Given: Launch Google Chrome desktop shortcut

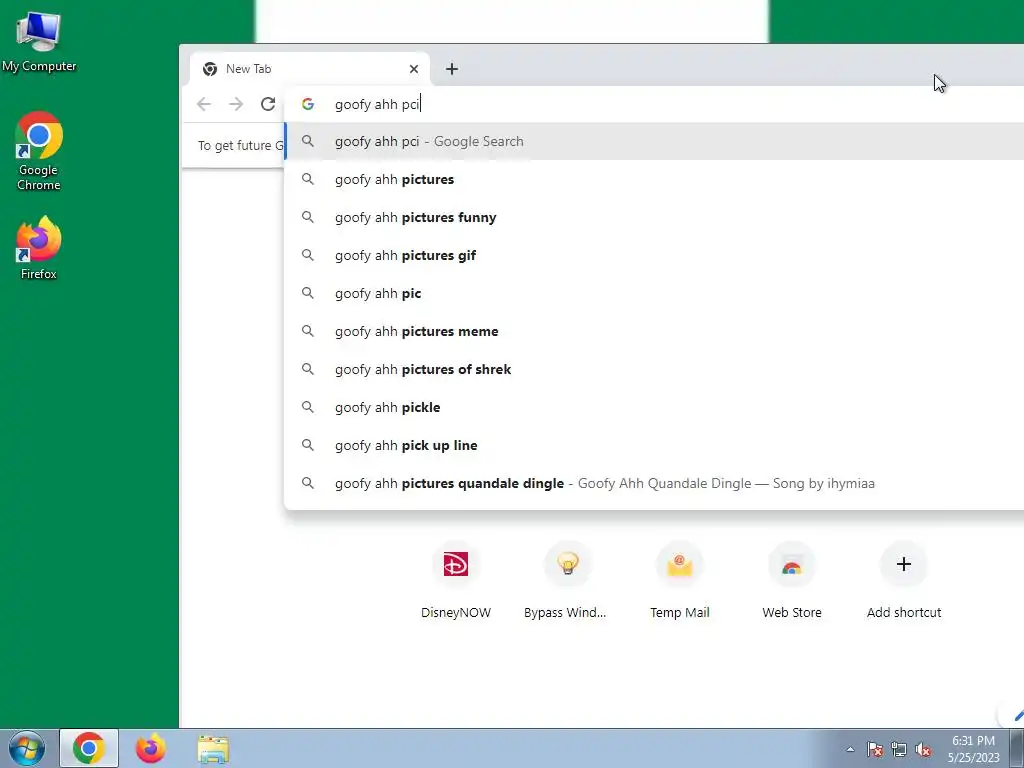Looking at the screenshot, I should tap(39, 151).
